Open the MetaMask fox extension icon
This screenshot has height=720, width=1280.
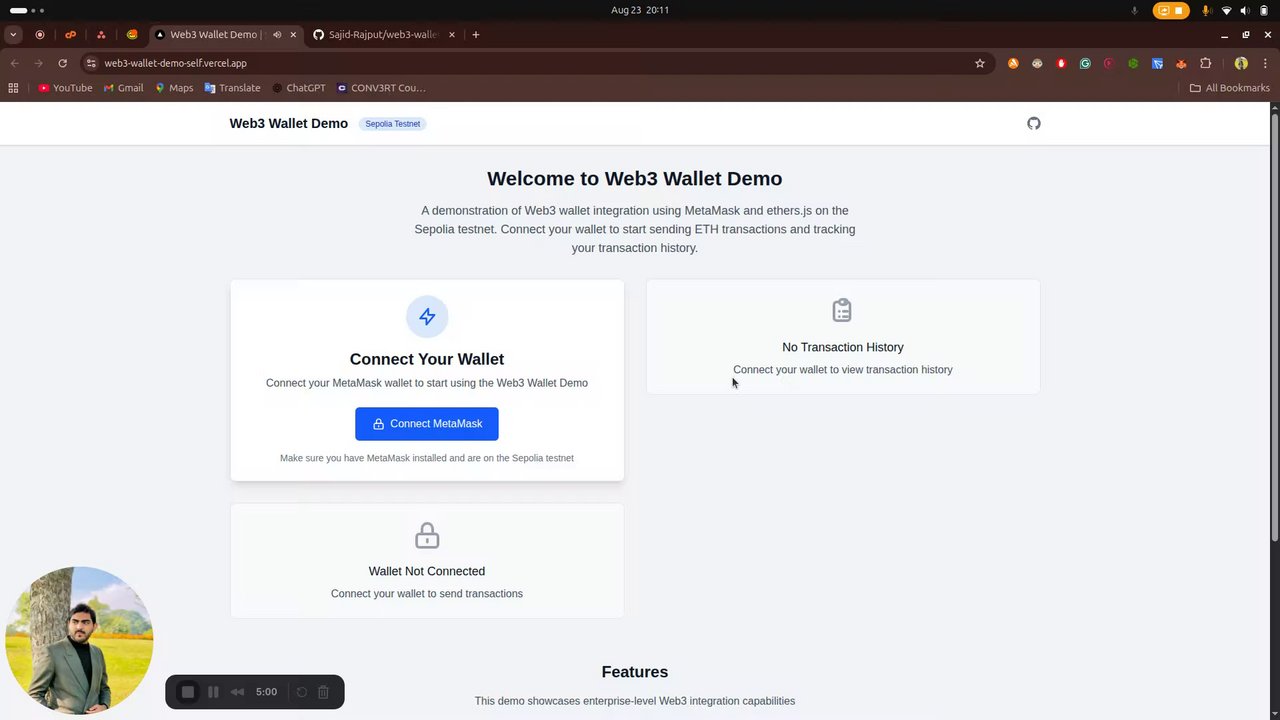[1181, 63]
